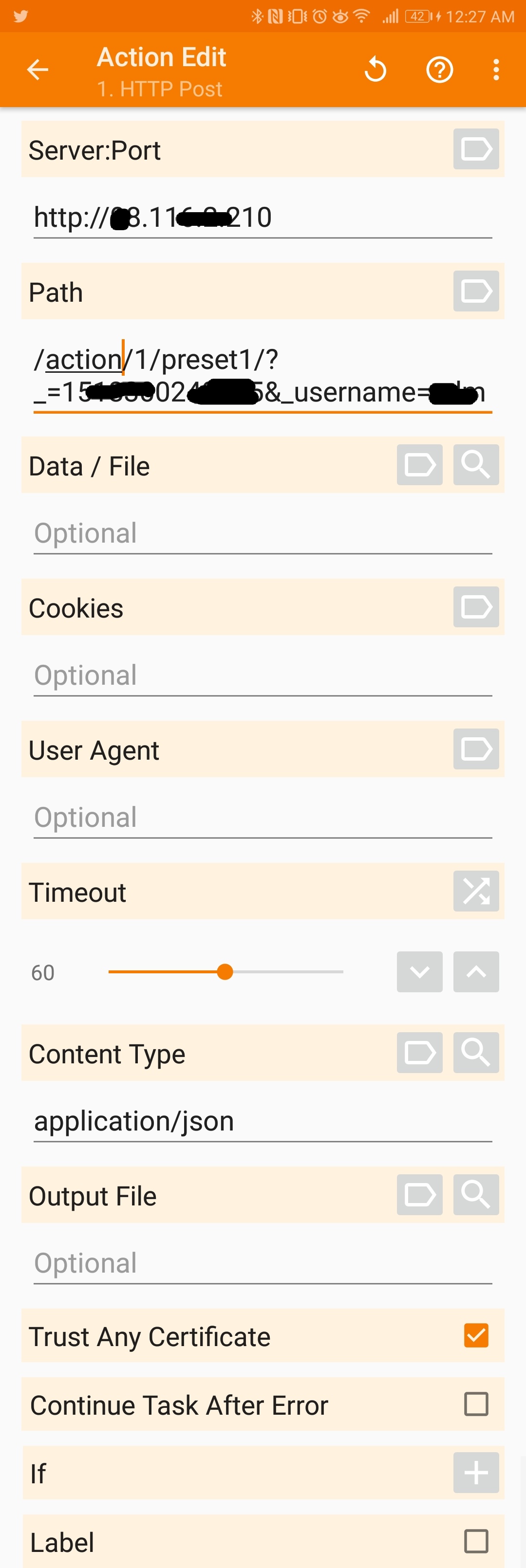This screenshot has width=526, height=1568.
Task: Open the variable tag icon for User Agent
Action: [x=475, y=749]
